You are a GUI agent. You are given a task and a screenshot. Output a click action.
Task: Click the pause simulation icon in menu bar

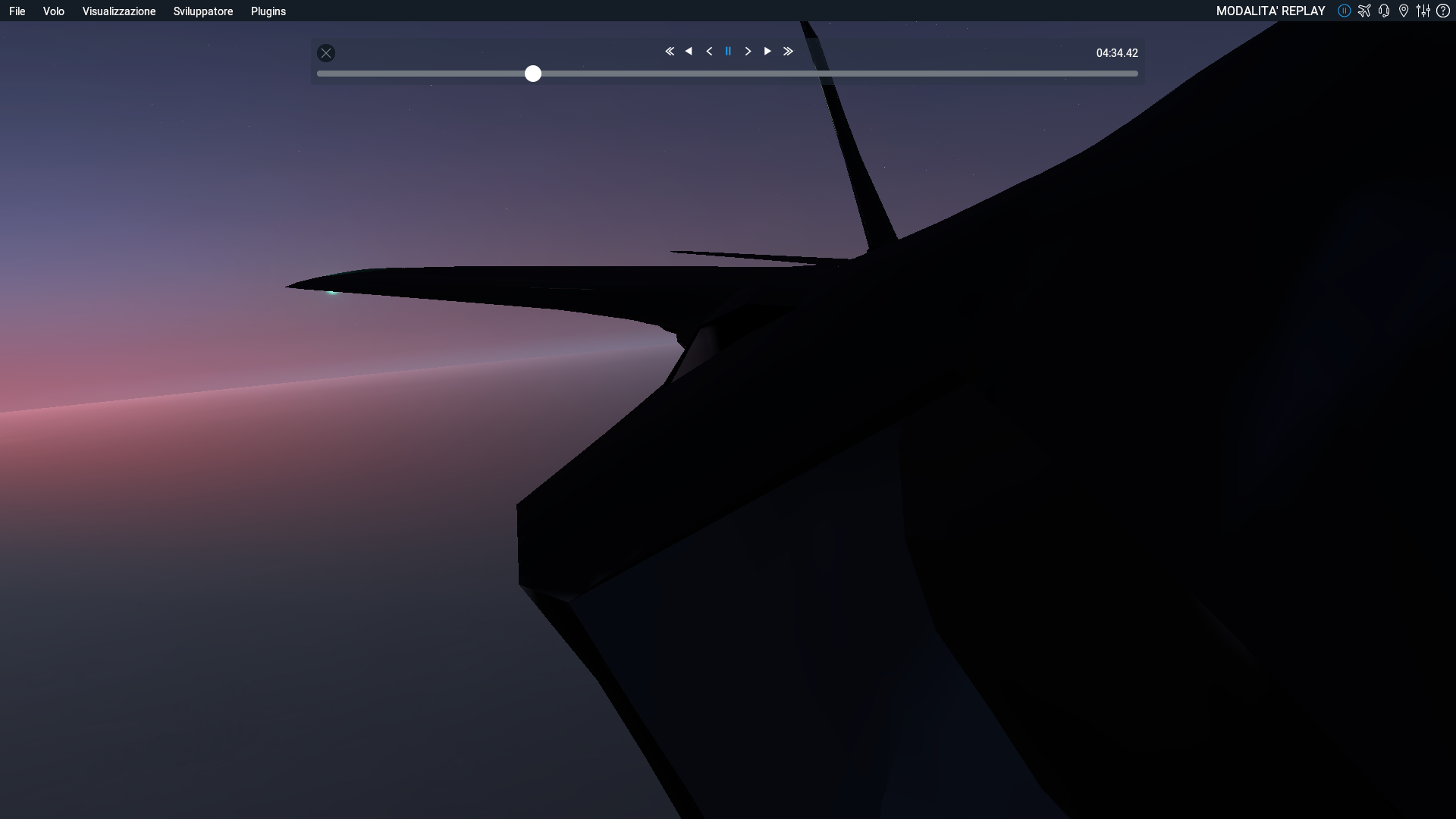click(x=1344, y=11)
